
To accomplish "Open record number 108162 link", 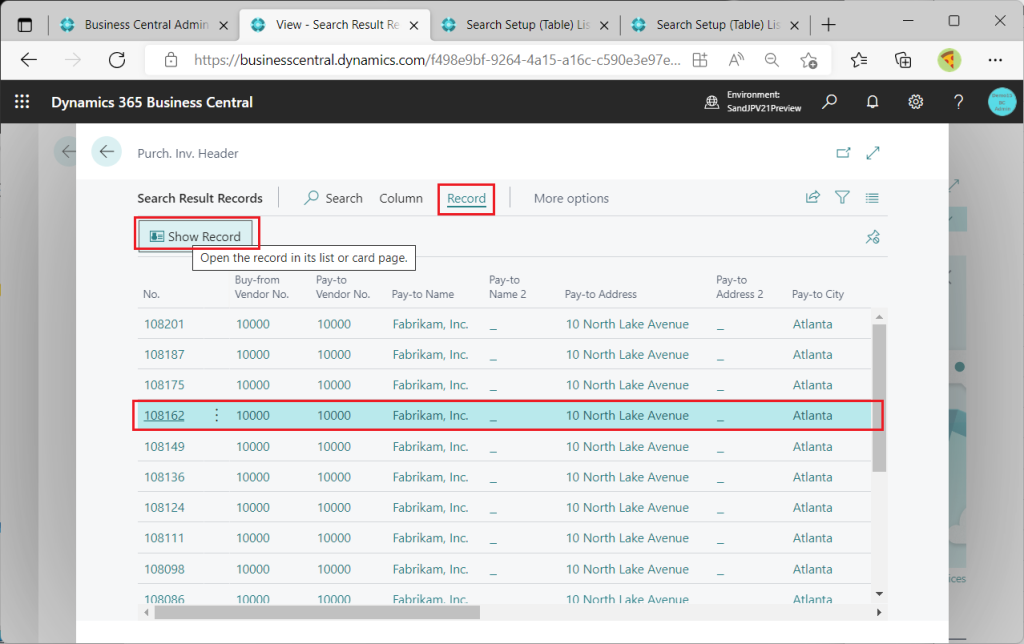I will (x=164, y=415).
